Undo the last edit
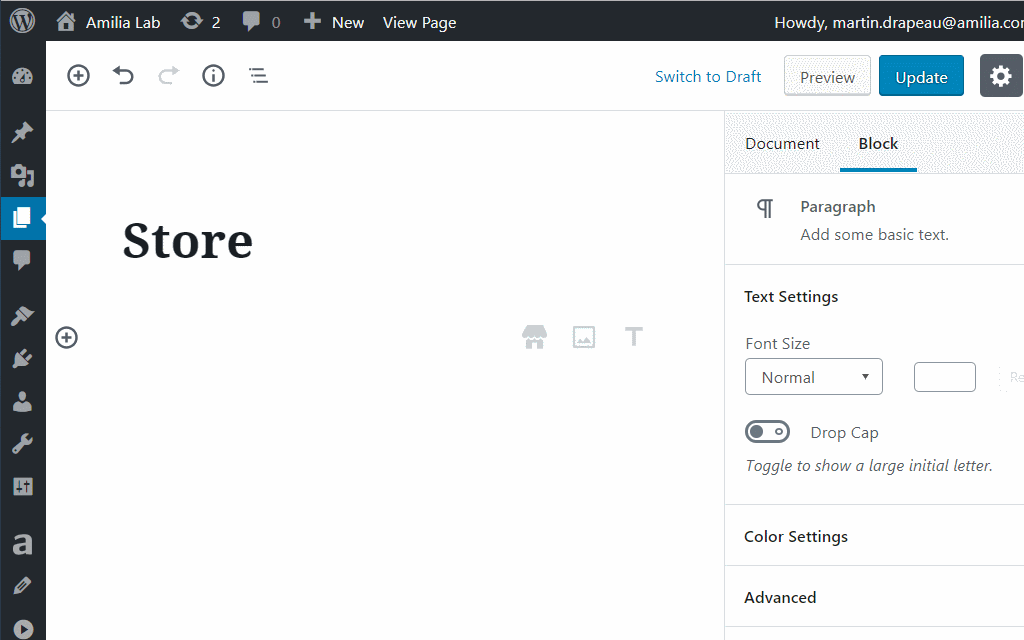The width and height of the screenshot is (1024, 640). pos(123,76)
